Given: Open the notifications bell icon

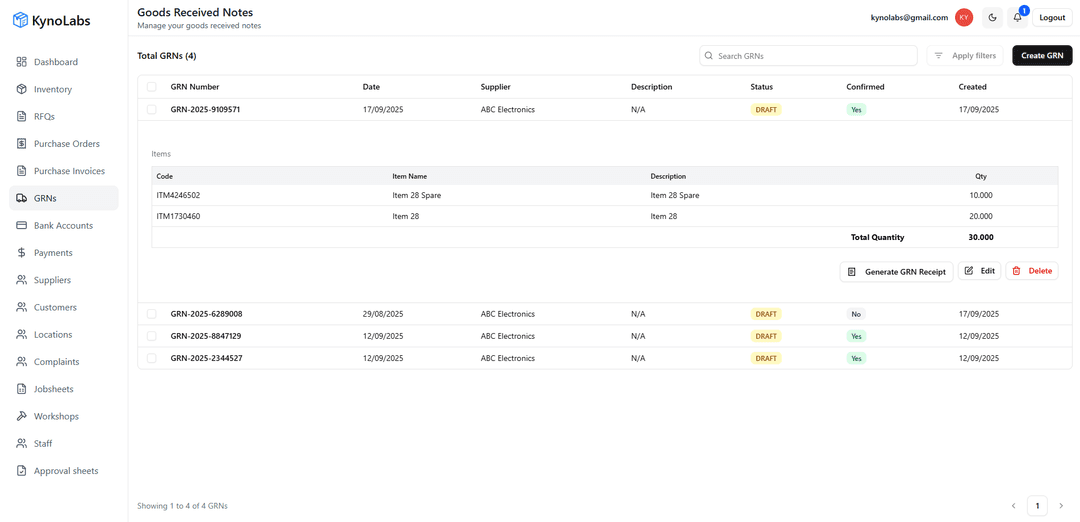Looking at the screenshot, I should [x=1018, y=17].
